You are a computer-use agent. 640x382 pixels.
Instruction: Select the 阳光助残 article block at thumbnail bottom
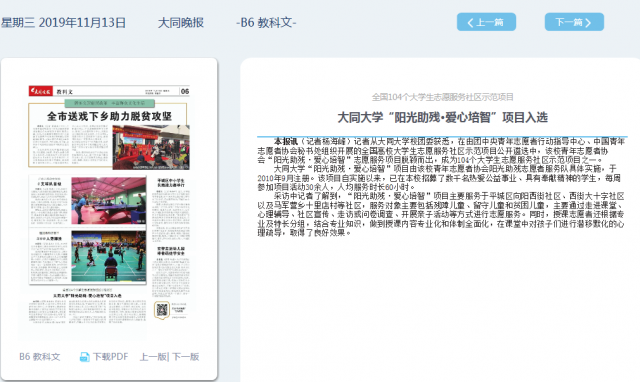coord(88,306)
